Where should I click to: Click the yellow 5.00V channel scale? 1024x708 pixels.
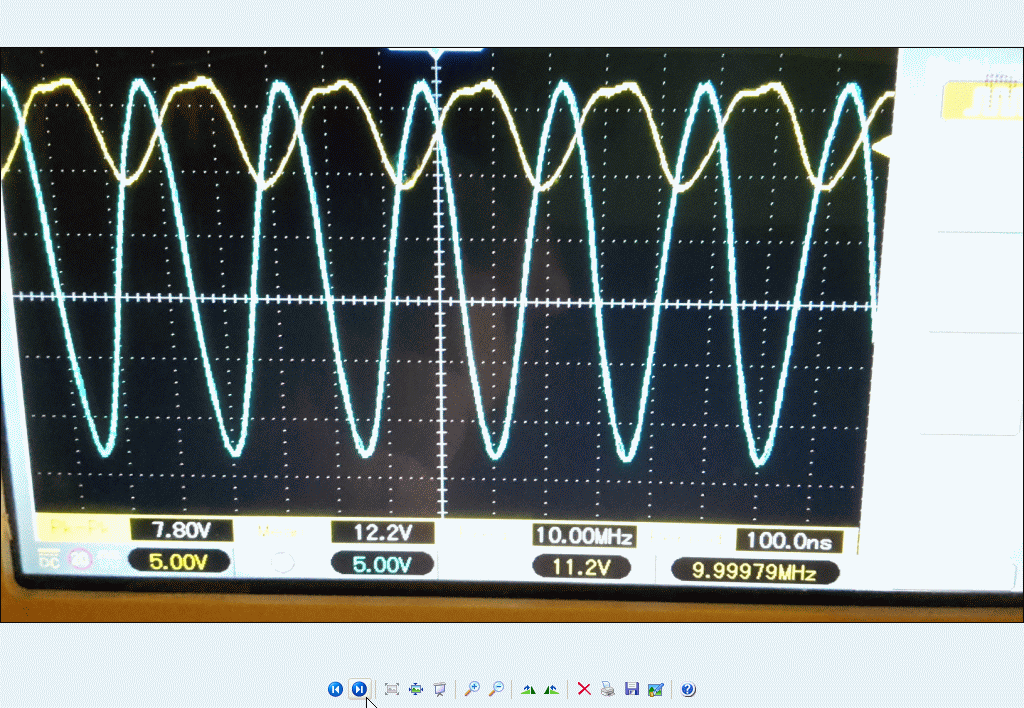click(179, 561)
